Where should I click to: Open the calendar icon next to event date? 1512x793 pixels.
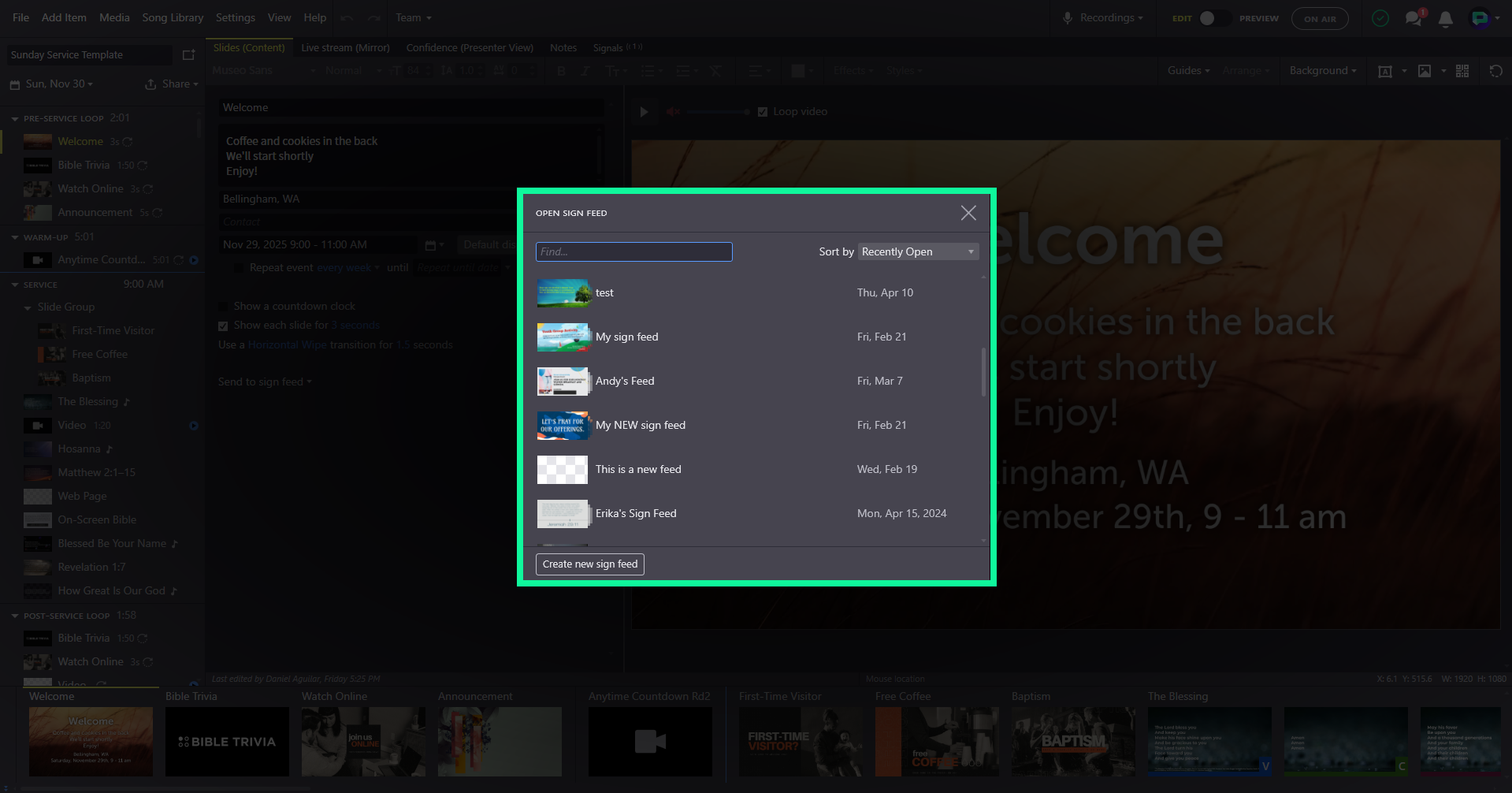pyautogui.click(x=430, y=245)
